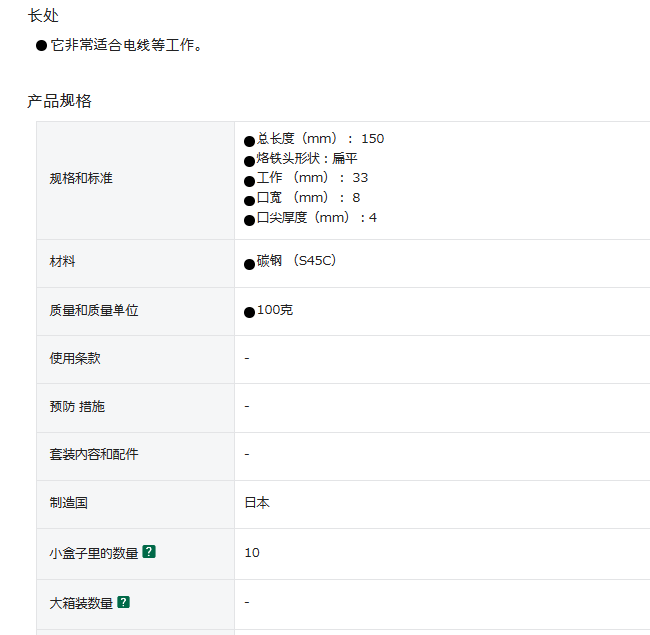Click the 套装内容和配件 row label
The height and width of the screenshot is (635, 650).
click(x=94, y=454)
